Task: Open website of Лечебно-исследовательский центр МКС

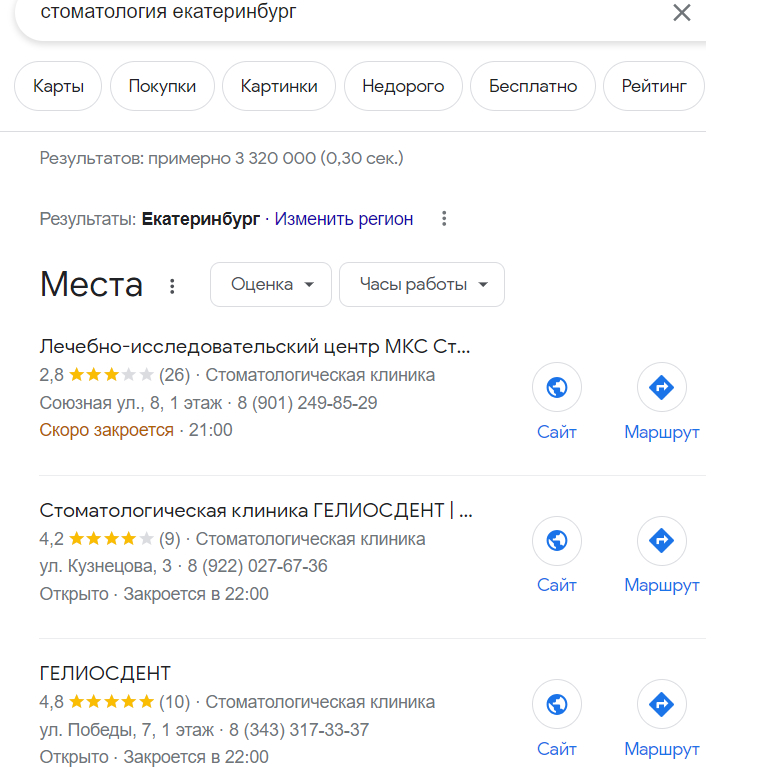Action: coord(557,388)
